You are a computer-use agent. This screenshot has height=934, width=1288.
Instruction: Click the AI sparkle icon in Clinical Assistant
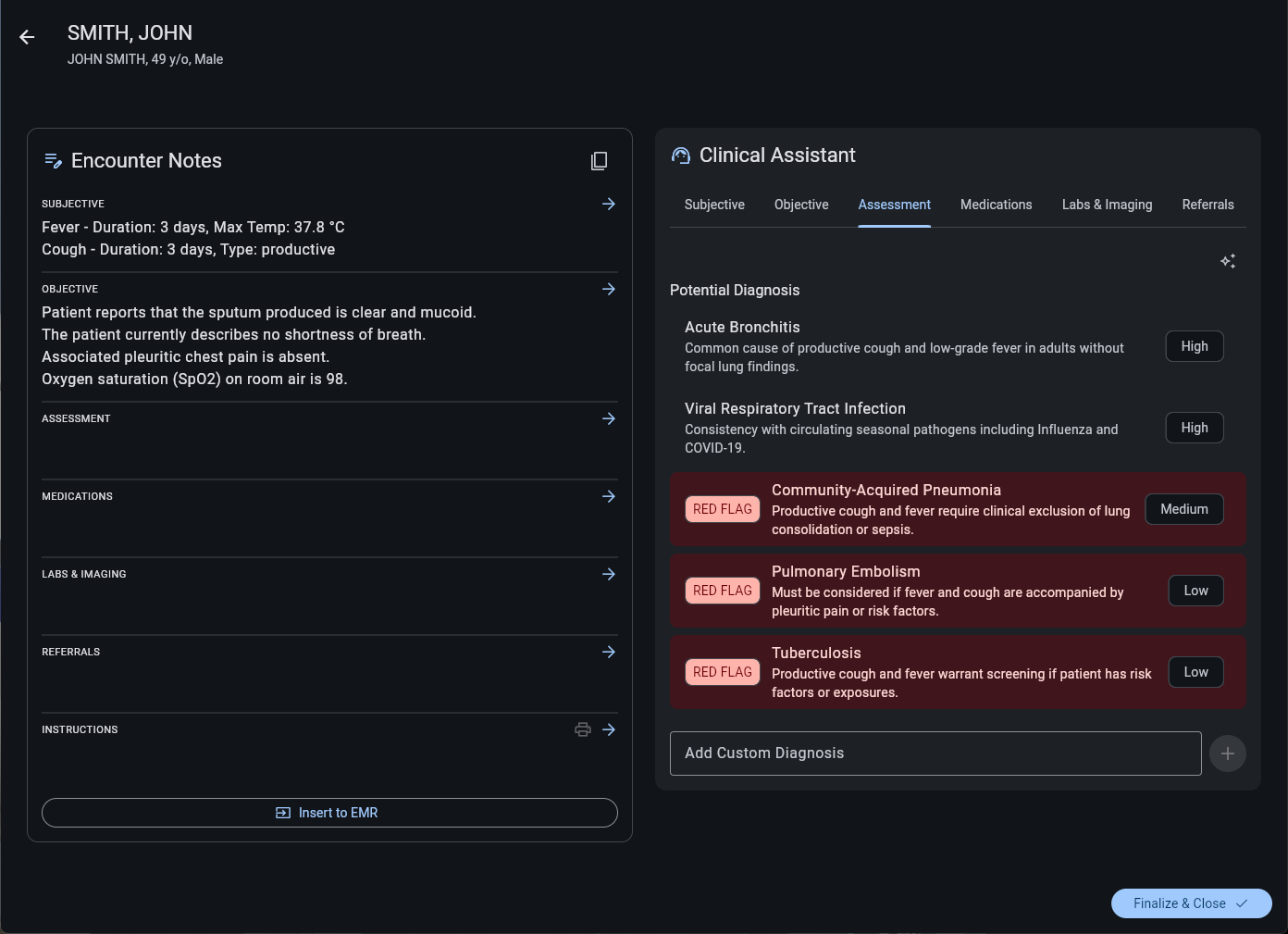coord(1228,261)
